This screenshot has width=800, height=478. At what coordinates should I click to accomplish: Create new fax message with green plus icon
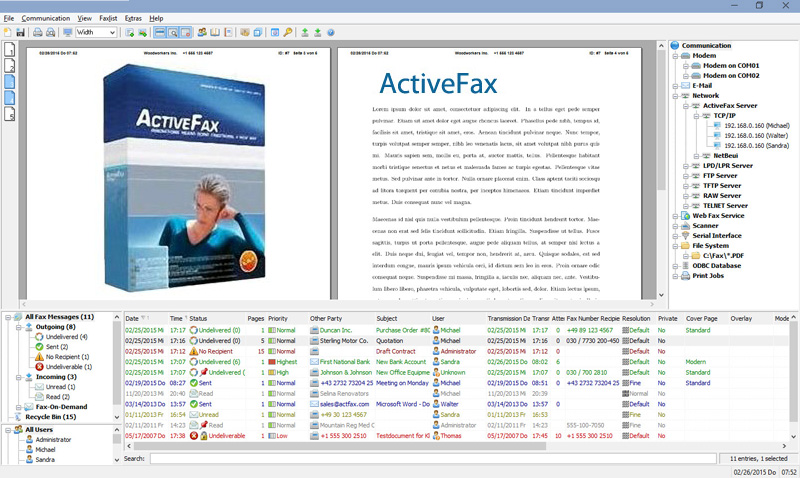[130, 32]
